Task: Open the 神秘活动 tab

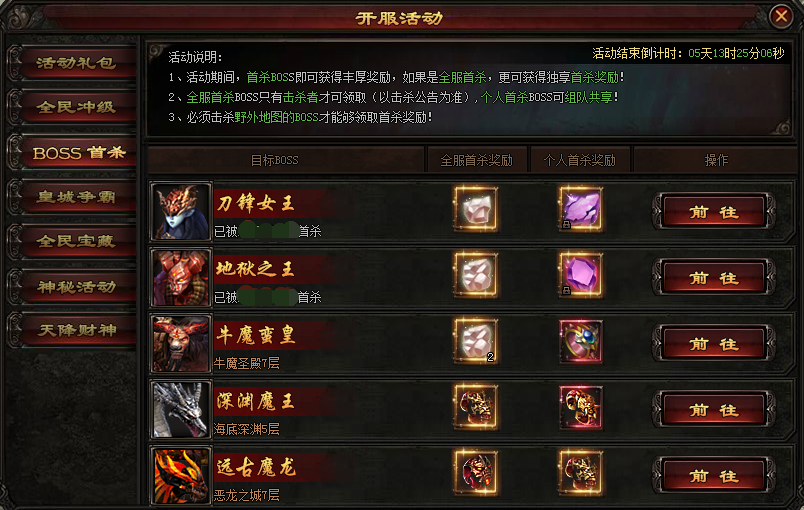Action: point(75,287)
